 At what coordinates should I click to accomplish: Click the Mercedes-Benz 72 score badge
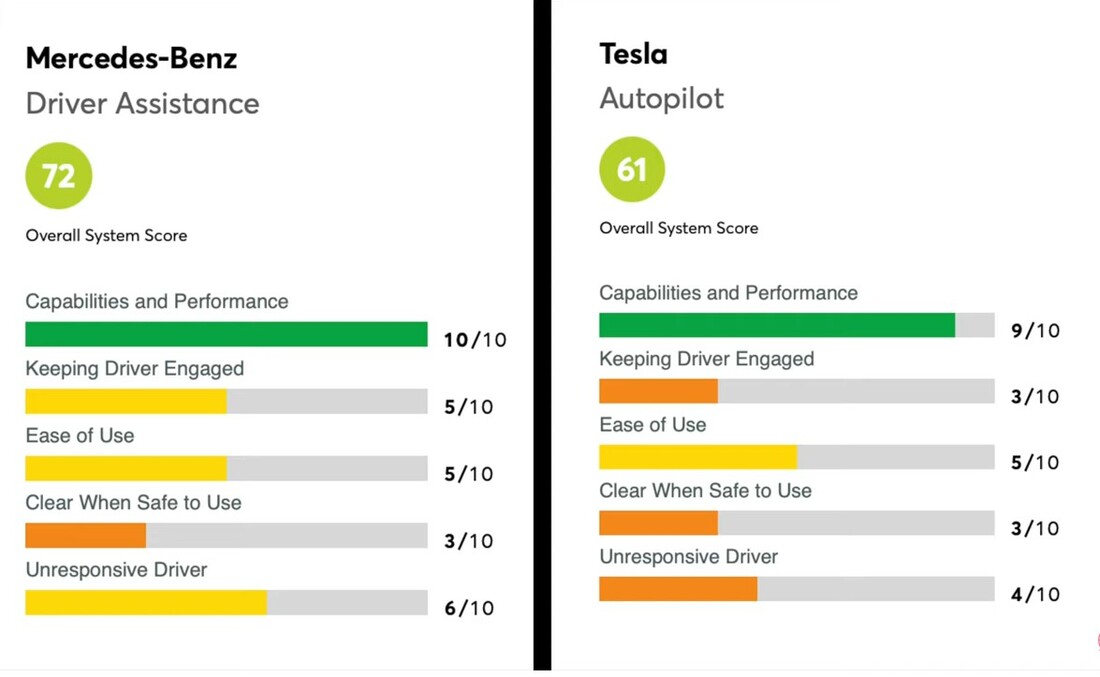pos(58,176)
